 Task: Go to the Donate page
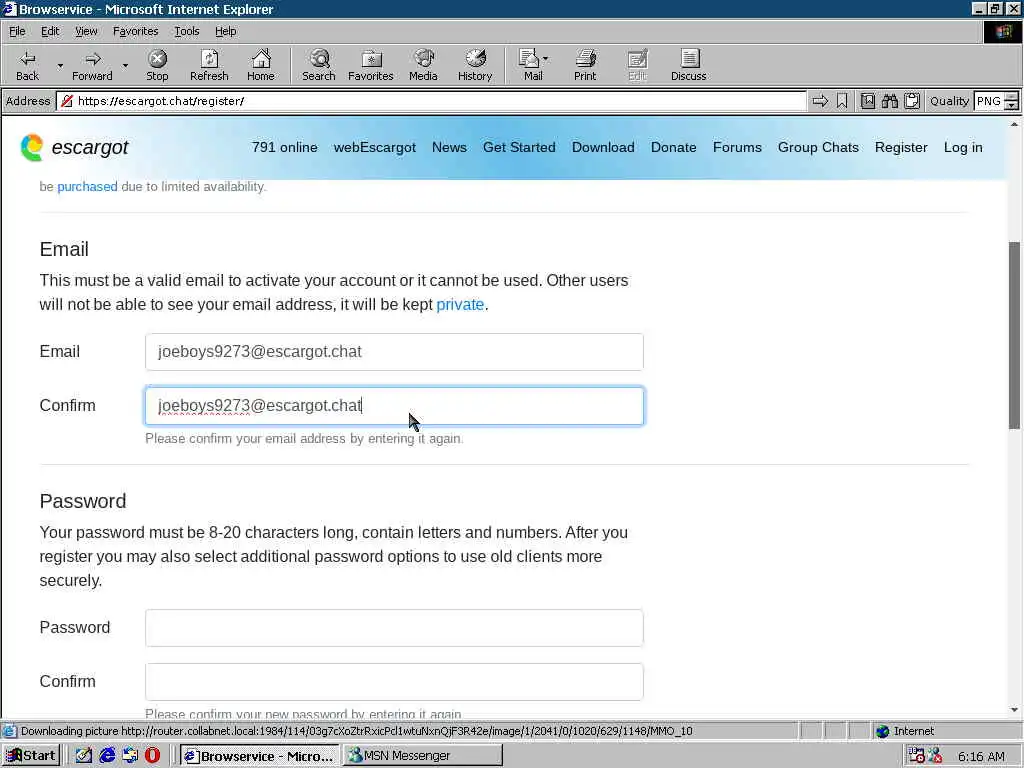(673, 148)
